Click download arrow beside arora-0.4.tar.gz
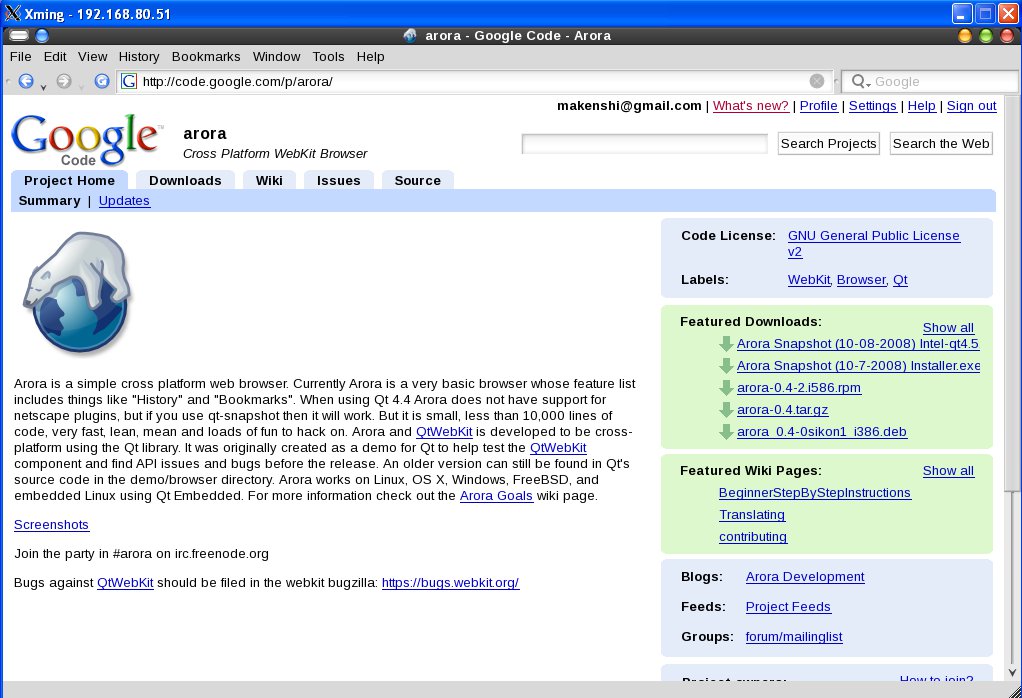This screenshot has width=1022, height=698. (726, 410)
